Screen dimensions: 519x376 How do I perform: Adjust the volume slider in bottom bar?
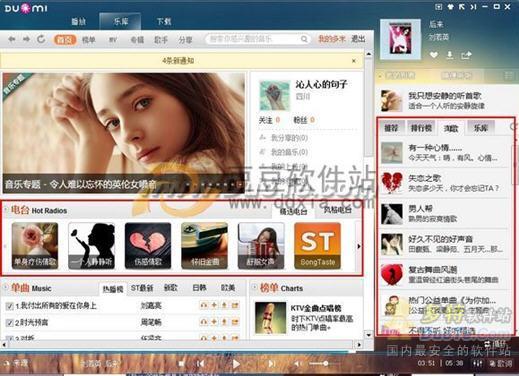pos(318,363)
